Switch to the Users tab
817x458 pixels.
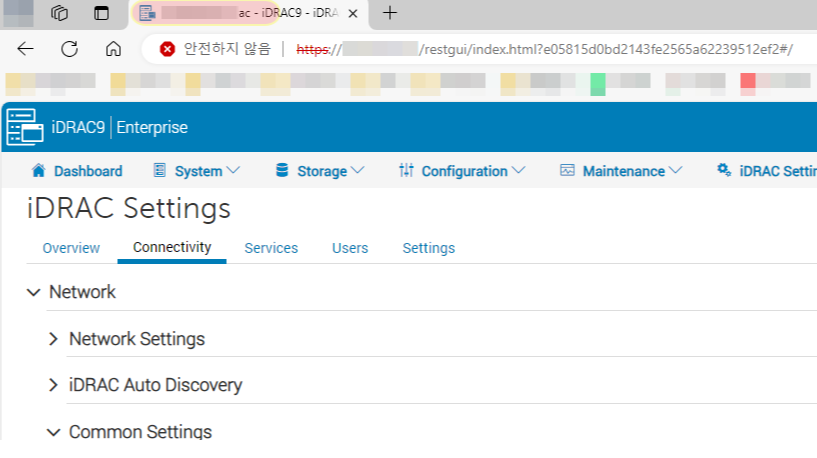click(x=350, y=248)
